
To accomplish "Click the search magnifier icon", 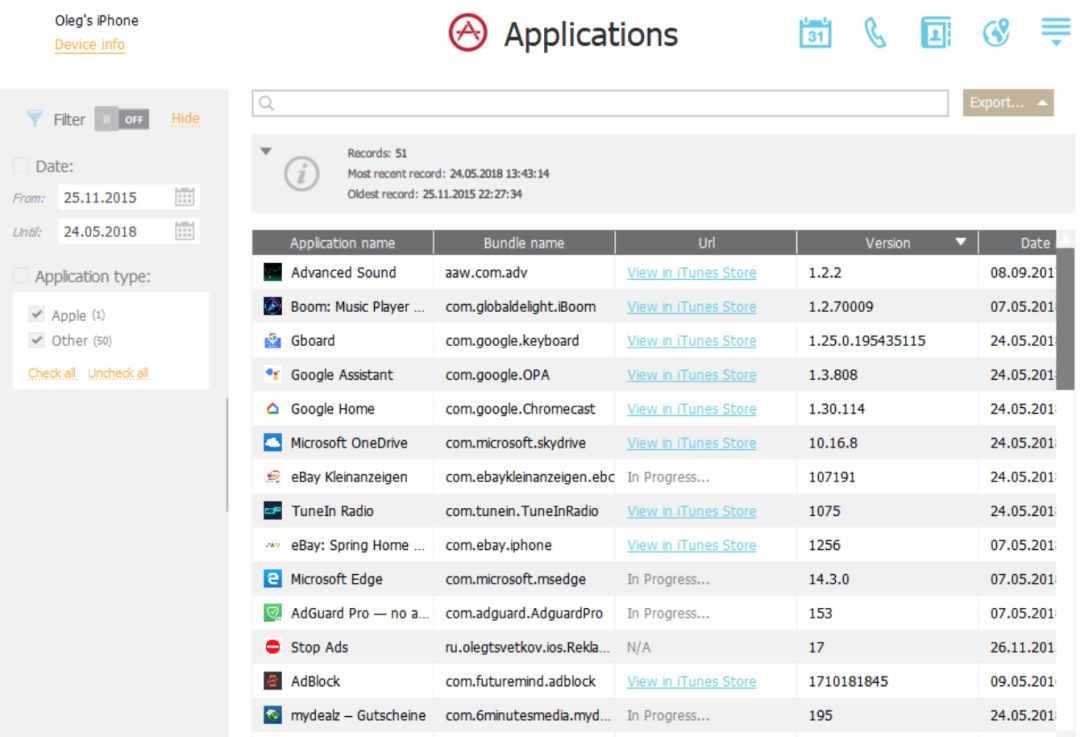I will (267, 103).
